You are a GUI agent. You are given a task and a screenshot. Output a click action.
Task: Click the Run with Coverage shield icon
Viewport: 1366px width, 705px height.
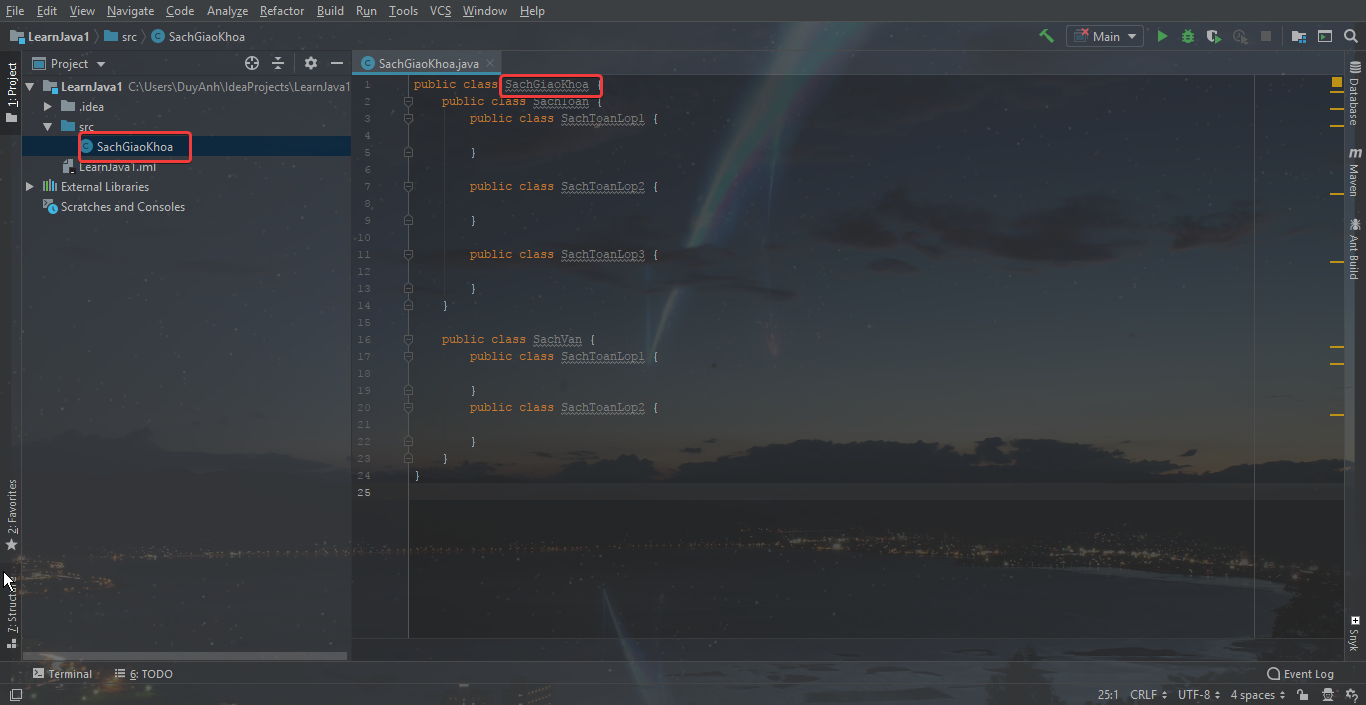click(x=1213, y=36)
